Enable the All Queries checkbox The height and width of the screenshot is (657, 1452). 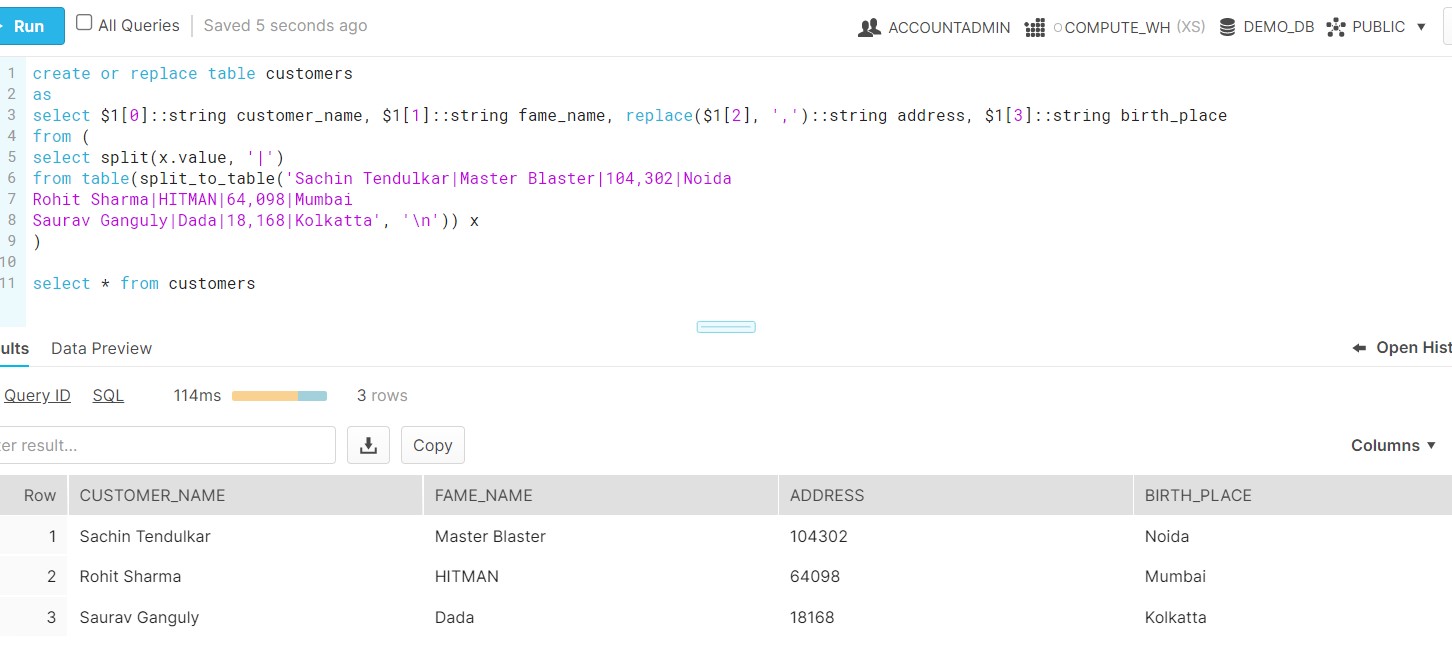coord(84,23)
